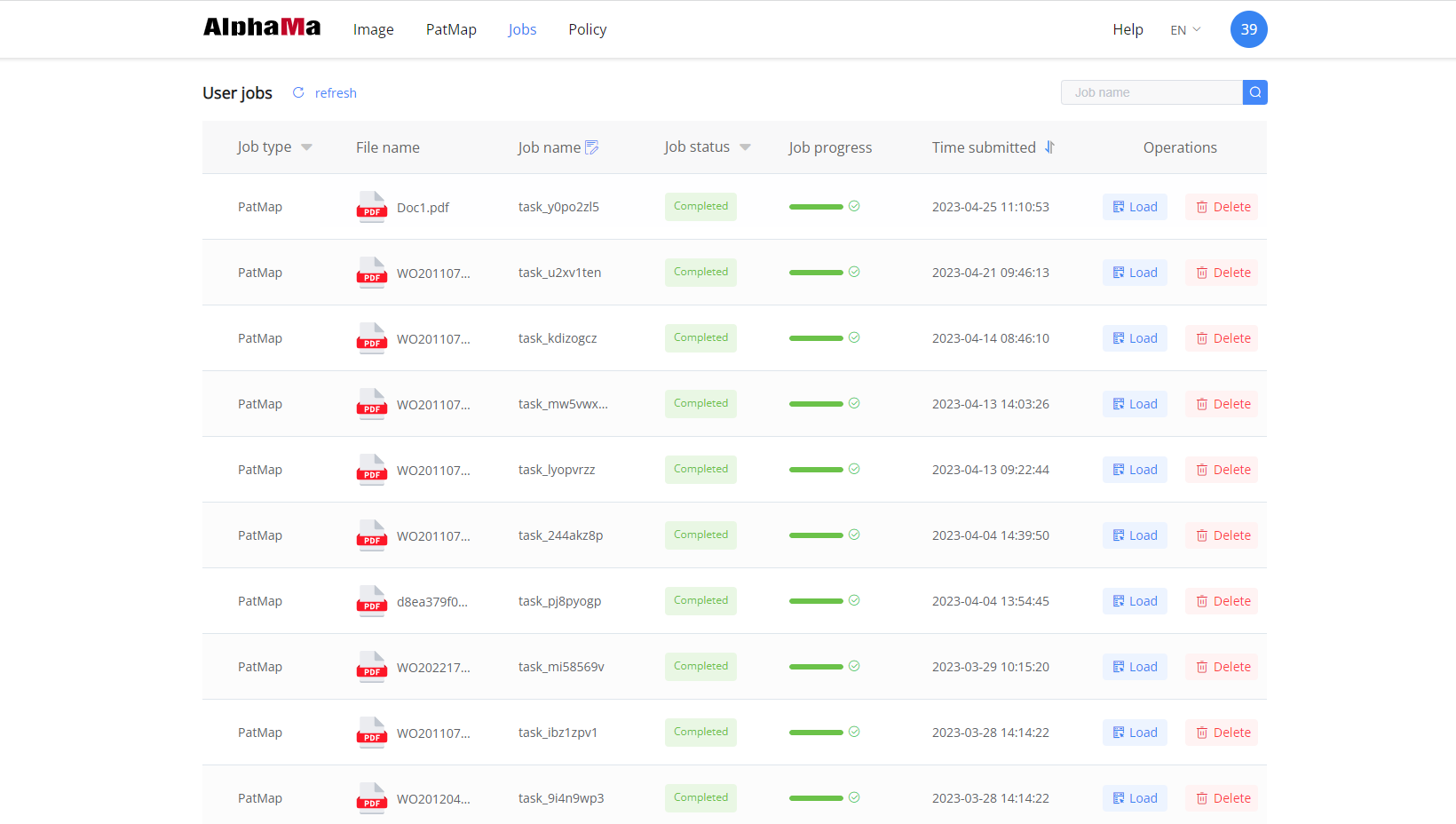Load job task_ibz1zpv1
This screenshot has height=824, width=1456.
(x=1135, y=733)
